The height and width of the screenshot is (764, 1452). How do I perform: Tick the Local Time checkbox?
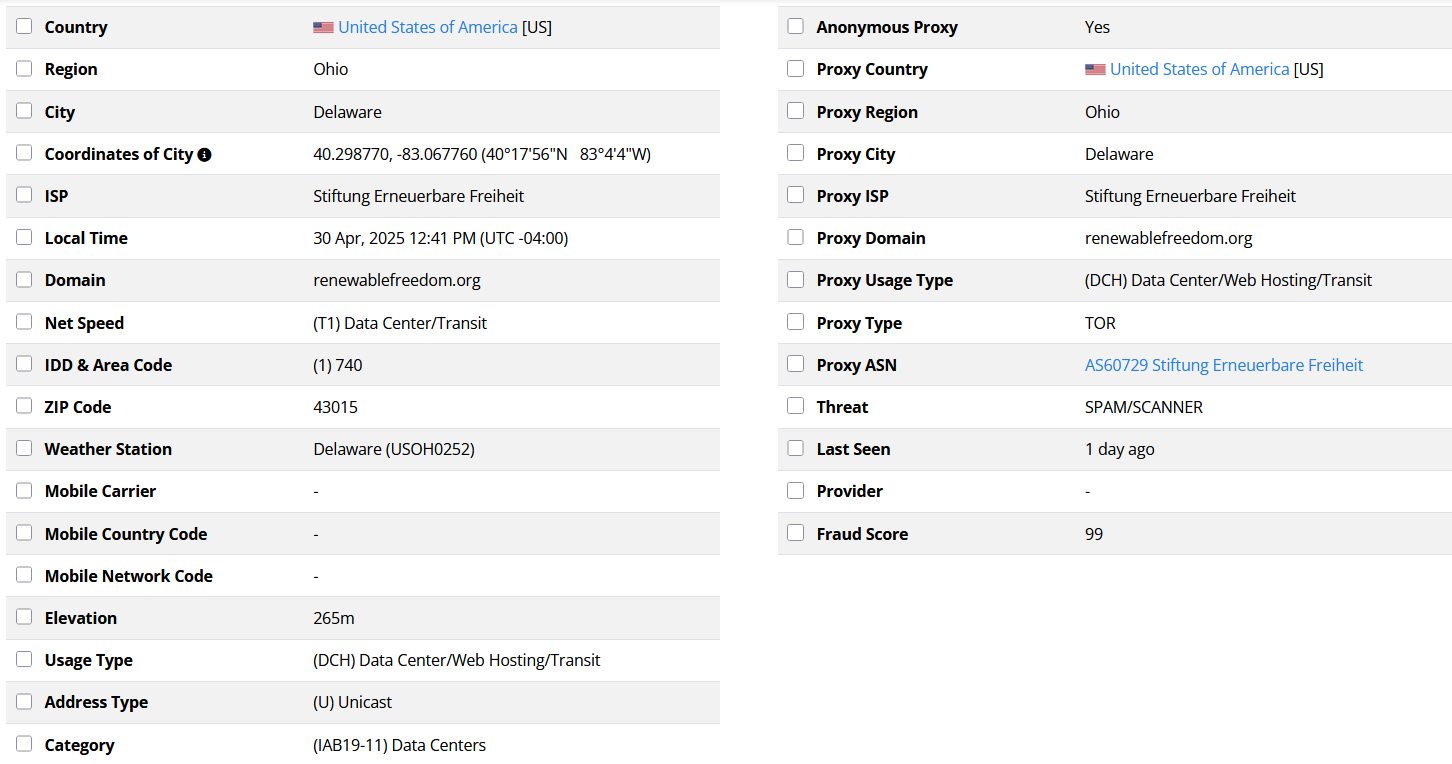pos(24,237)
